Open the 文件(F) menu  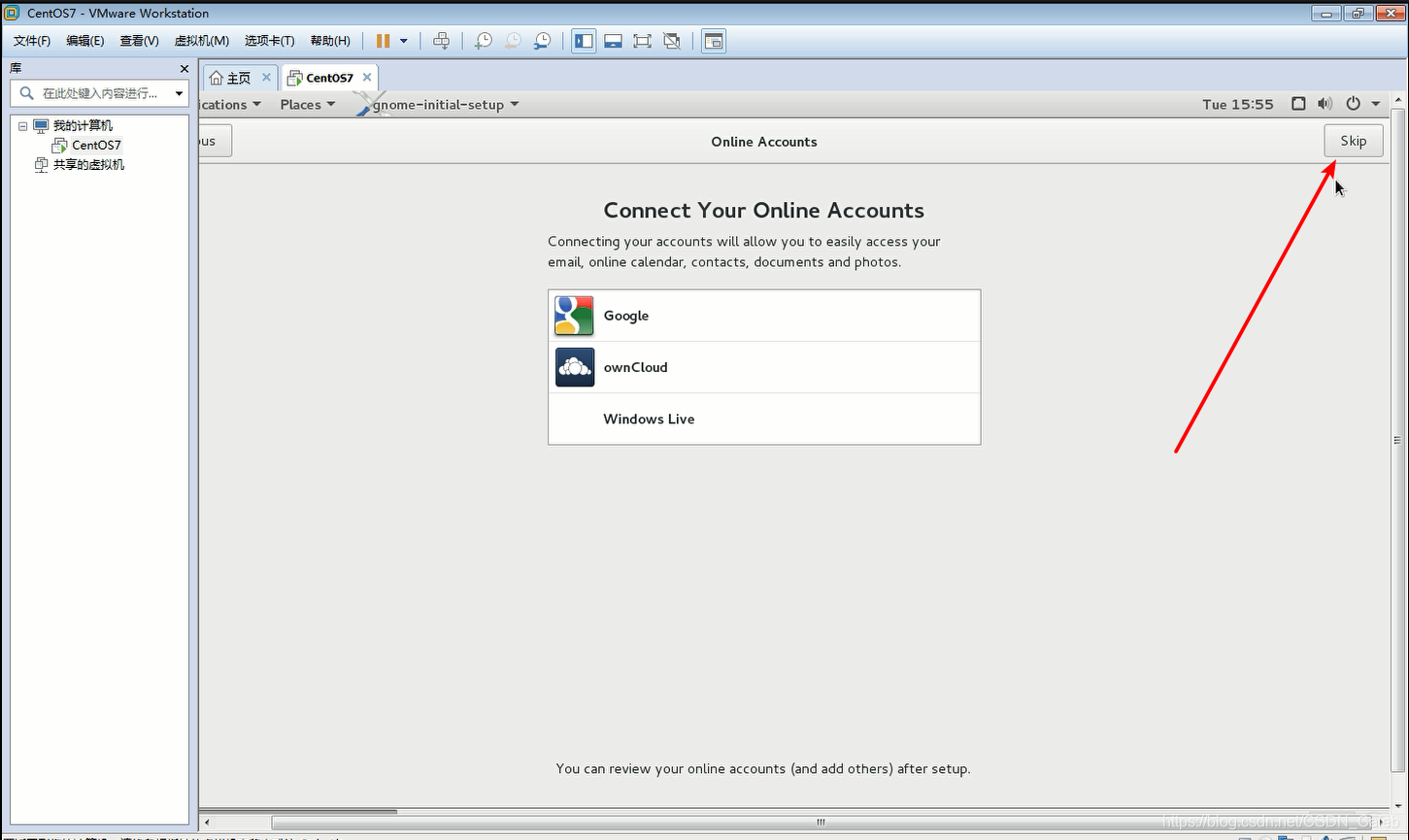pyautogui.click(x=32, y=41)
